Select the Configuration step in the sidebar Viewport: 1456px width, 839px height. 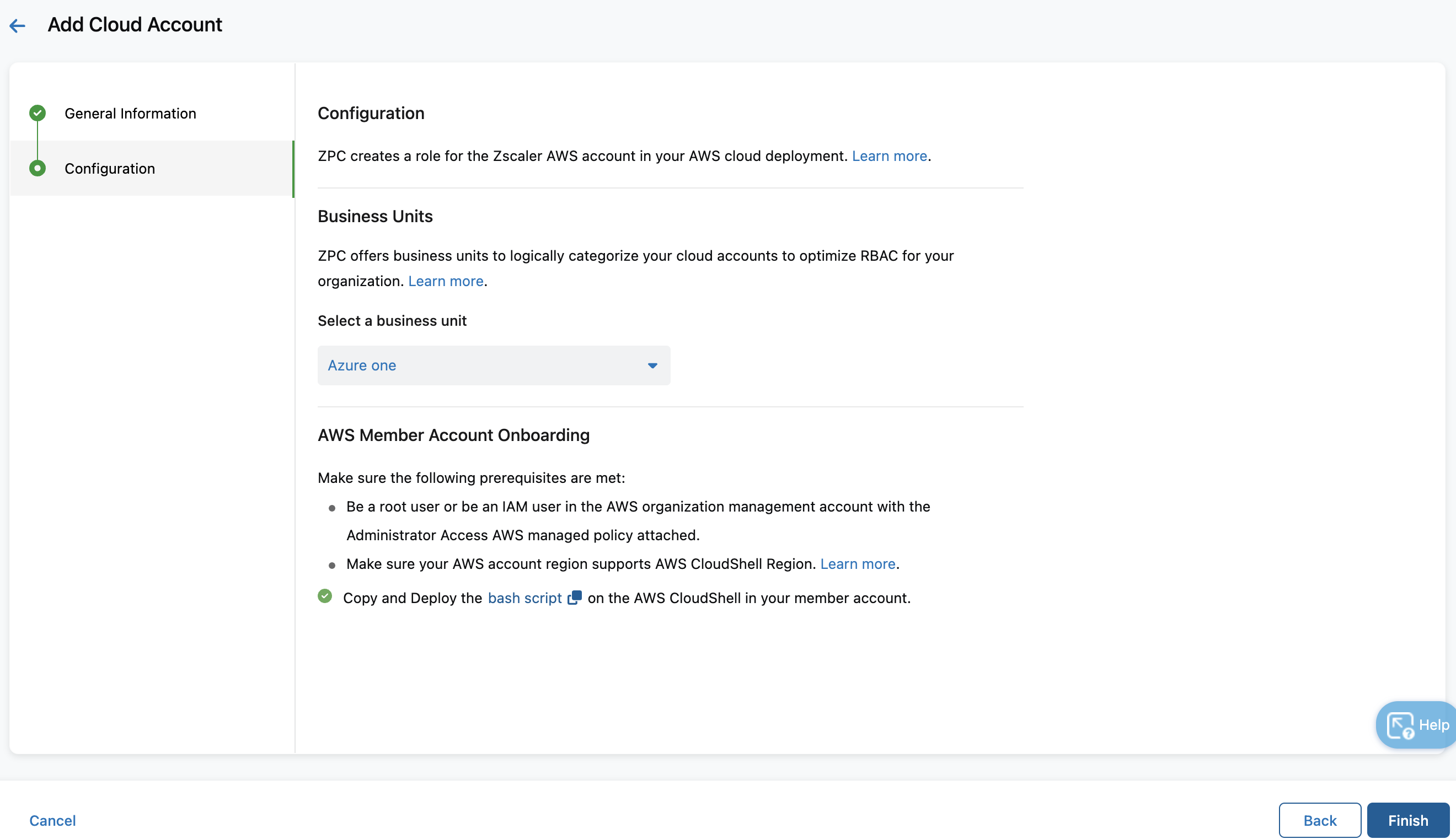[110, 168]
